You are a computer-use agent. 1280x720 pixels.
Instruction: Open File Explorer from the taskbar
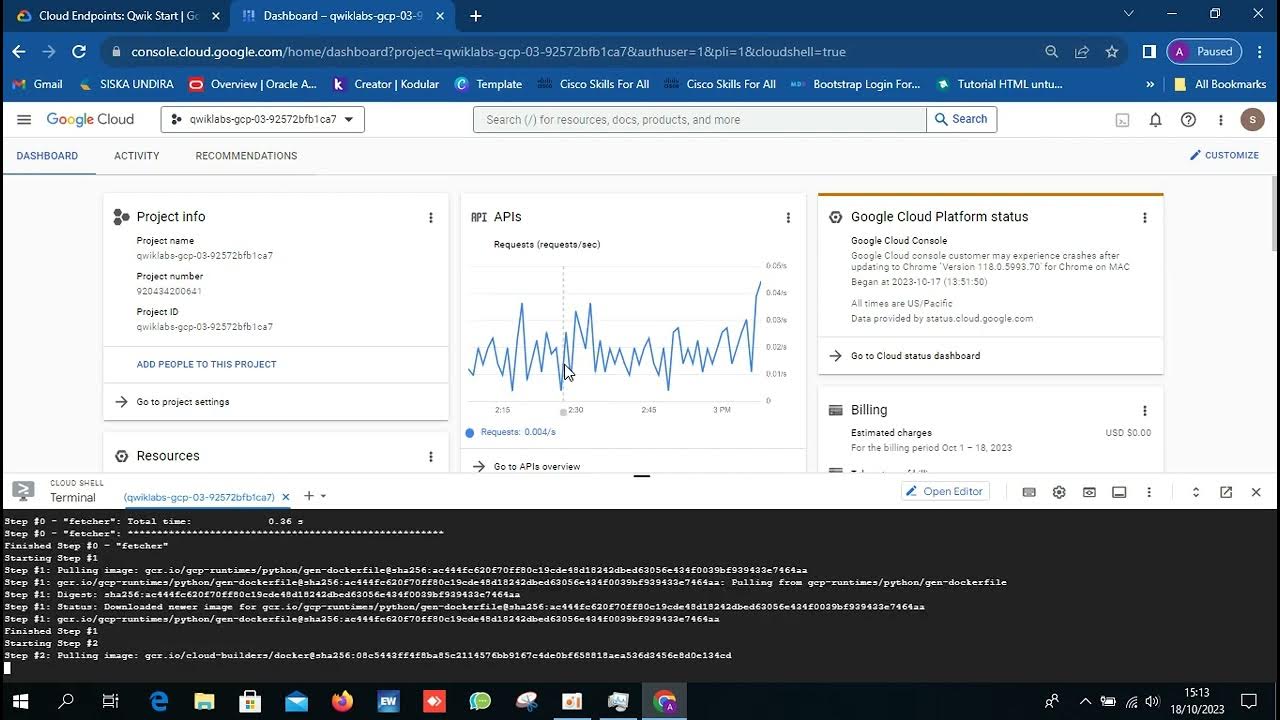(204, 701)
